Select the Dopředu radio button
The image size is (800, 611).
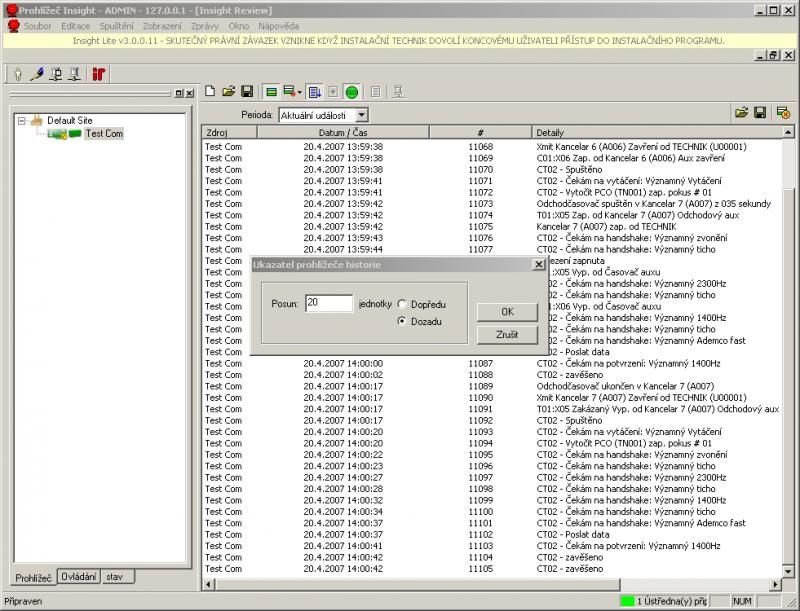point(403,304)
